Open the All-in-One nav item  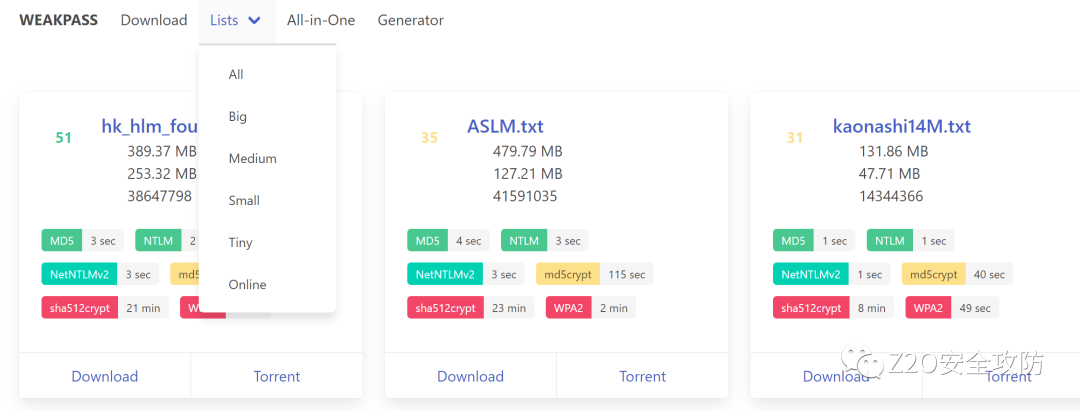(x=321, y=20)
